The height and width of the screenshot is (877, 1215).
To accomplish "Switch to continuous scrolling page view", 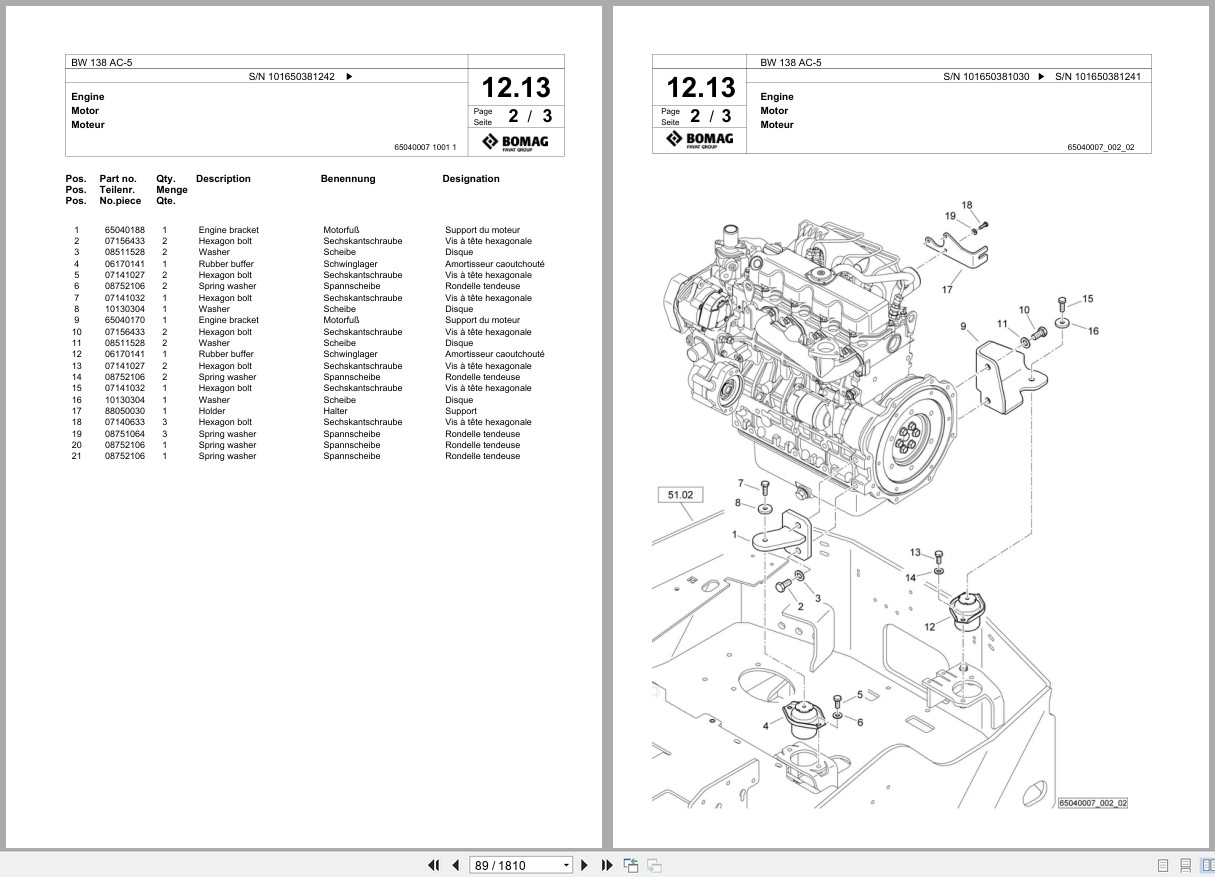I will click(x=1185, y=865).
